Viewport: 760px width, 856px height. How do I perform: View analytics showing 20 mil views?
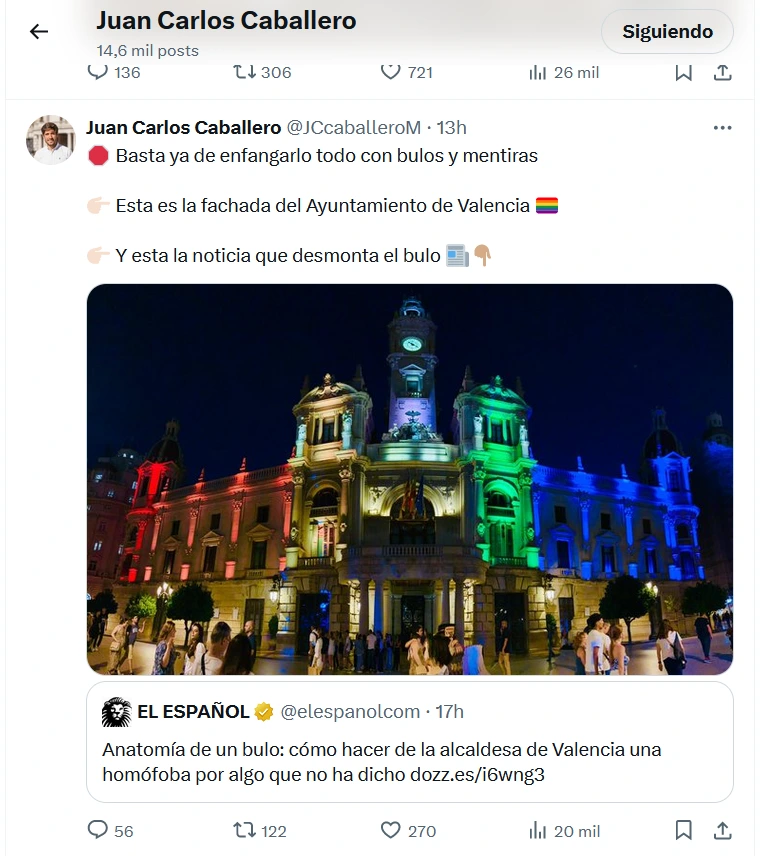pyautogui.click(x=565, y=831)
